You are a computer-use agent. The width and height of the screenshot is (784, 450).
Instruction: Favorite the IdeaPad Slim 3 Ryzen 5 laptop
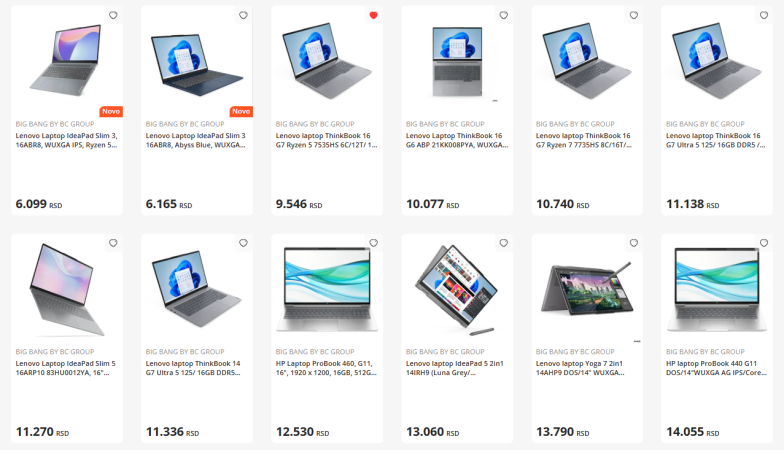tap(113, 15)
